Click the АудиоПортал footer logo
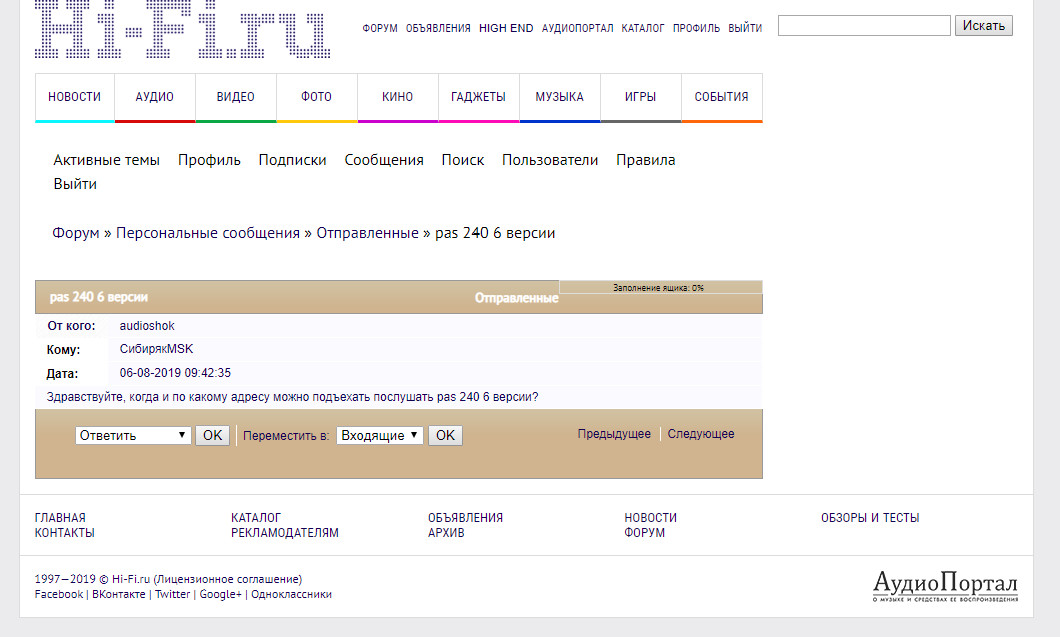This screenshot has width=1060, height=637. coord(945,586)
